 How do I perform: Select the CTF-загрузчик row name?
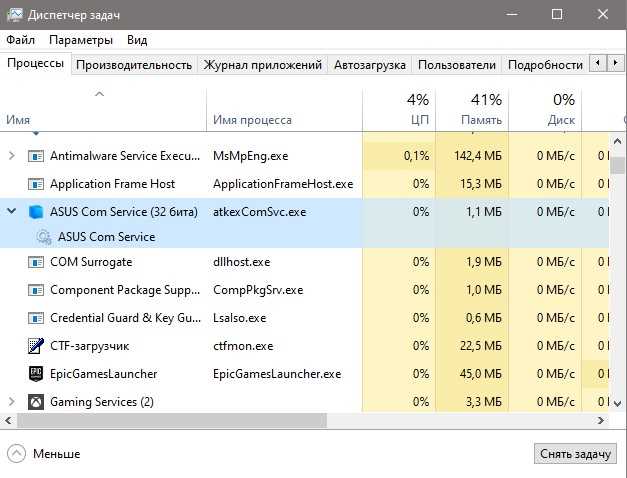tap(90, 346)
